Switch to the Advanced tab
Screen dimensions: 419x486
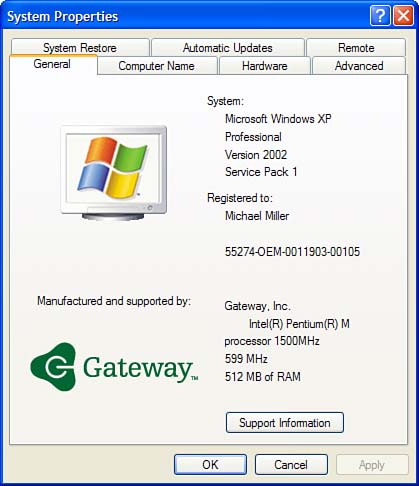[x=359, y=66]
